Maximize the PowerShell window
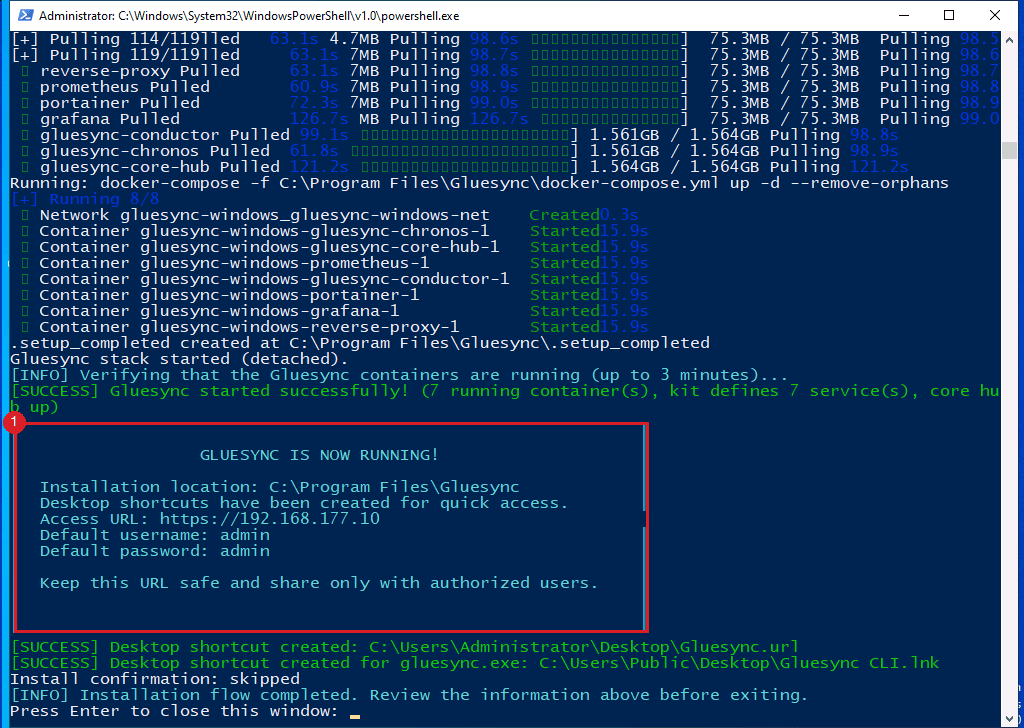 (949, 15)
